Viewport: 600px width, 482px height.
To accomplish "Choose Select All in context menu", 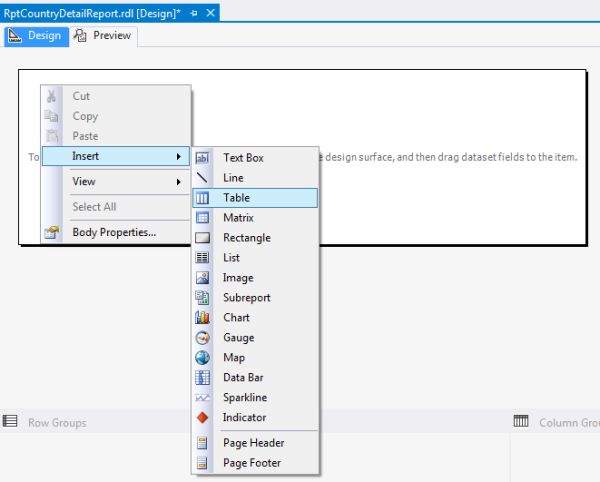I will pos(116,207).
